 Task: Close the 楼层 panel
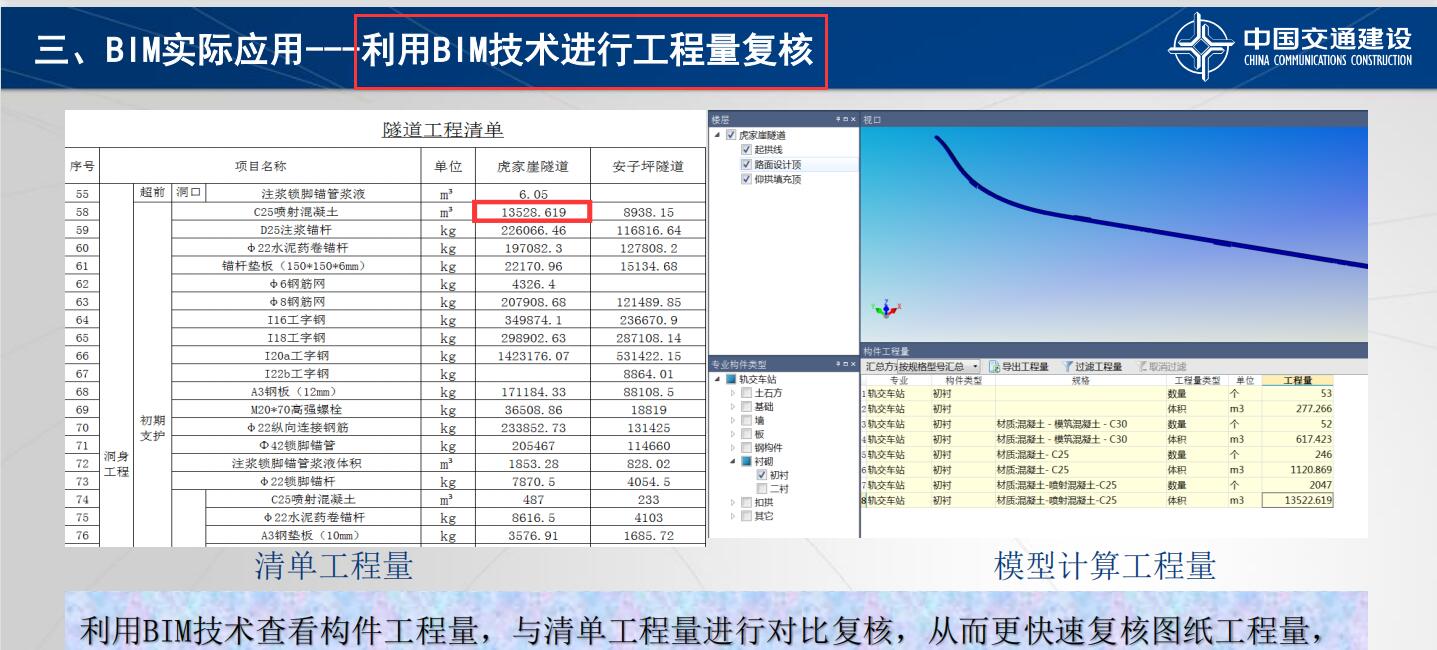853,119
